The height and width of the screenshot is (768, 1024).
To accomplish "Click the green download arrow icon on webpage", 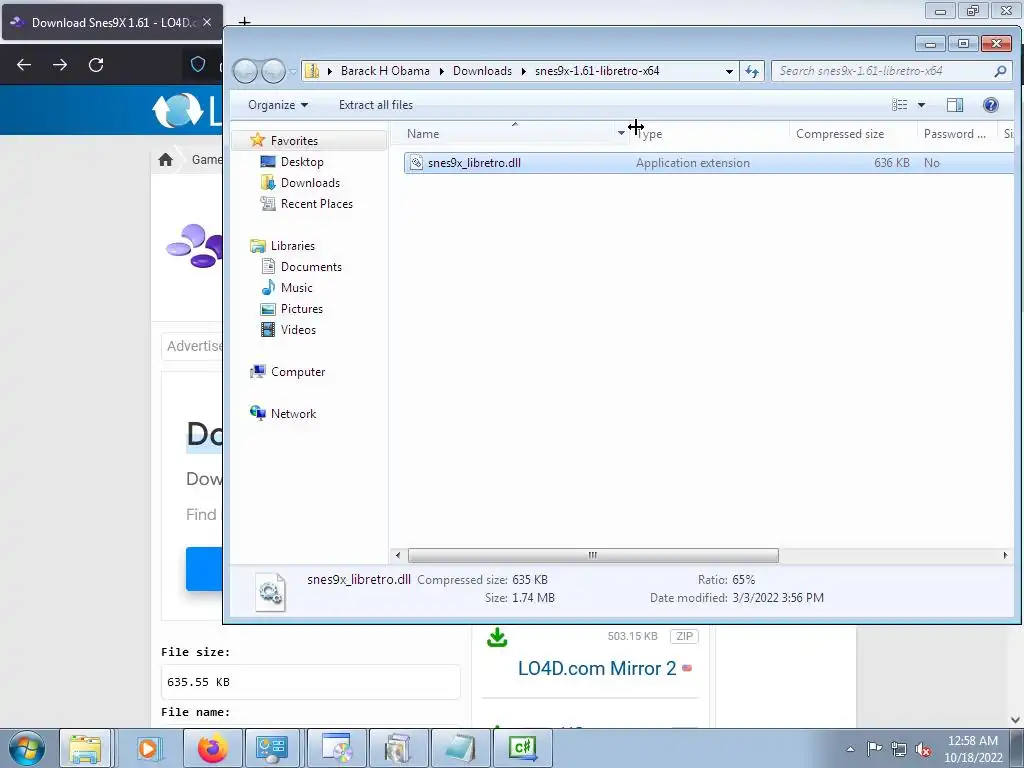I will pyautogui.click(x=497, y=637).
